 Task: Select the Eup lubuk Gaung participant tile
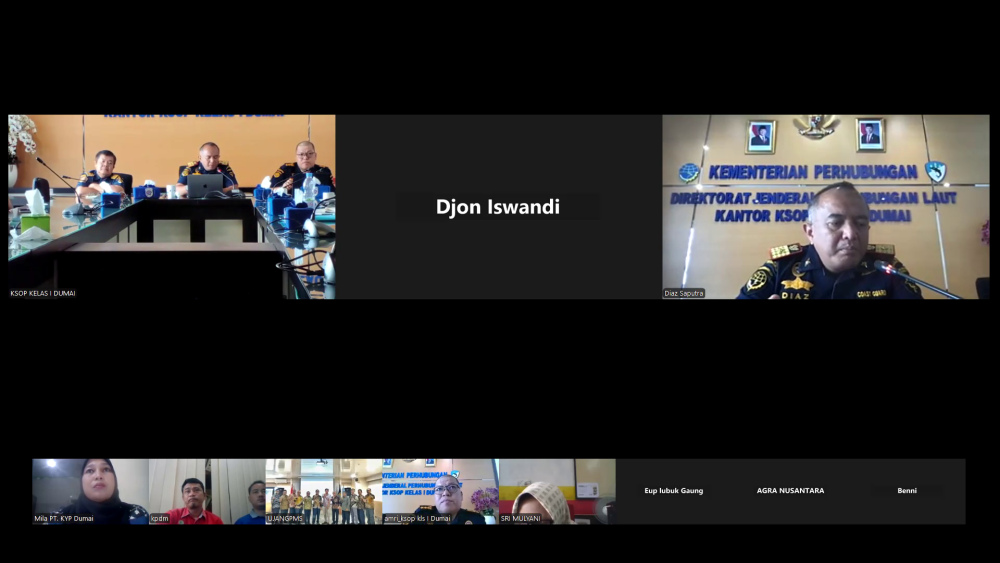tap(674, 492)
